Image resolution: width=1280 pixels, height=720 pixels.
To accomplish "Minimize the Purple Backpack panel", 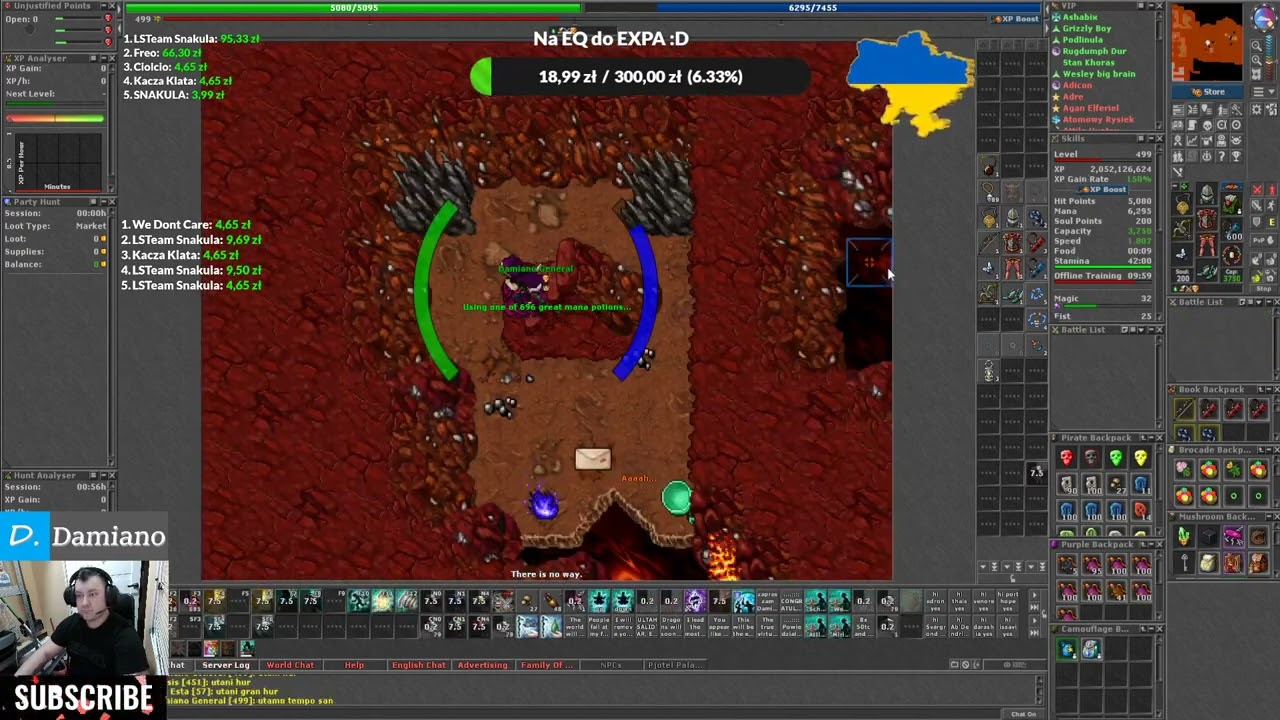I will pos(1152,544).
